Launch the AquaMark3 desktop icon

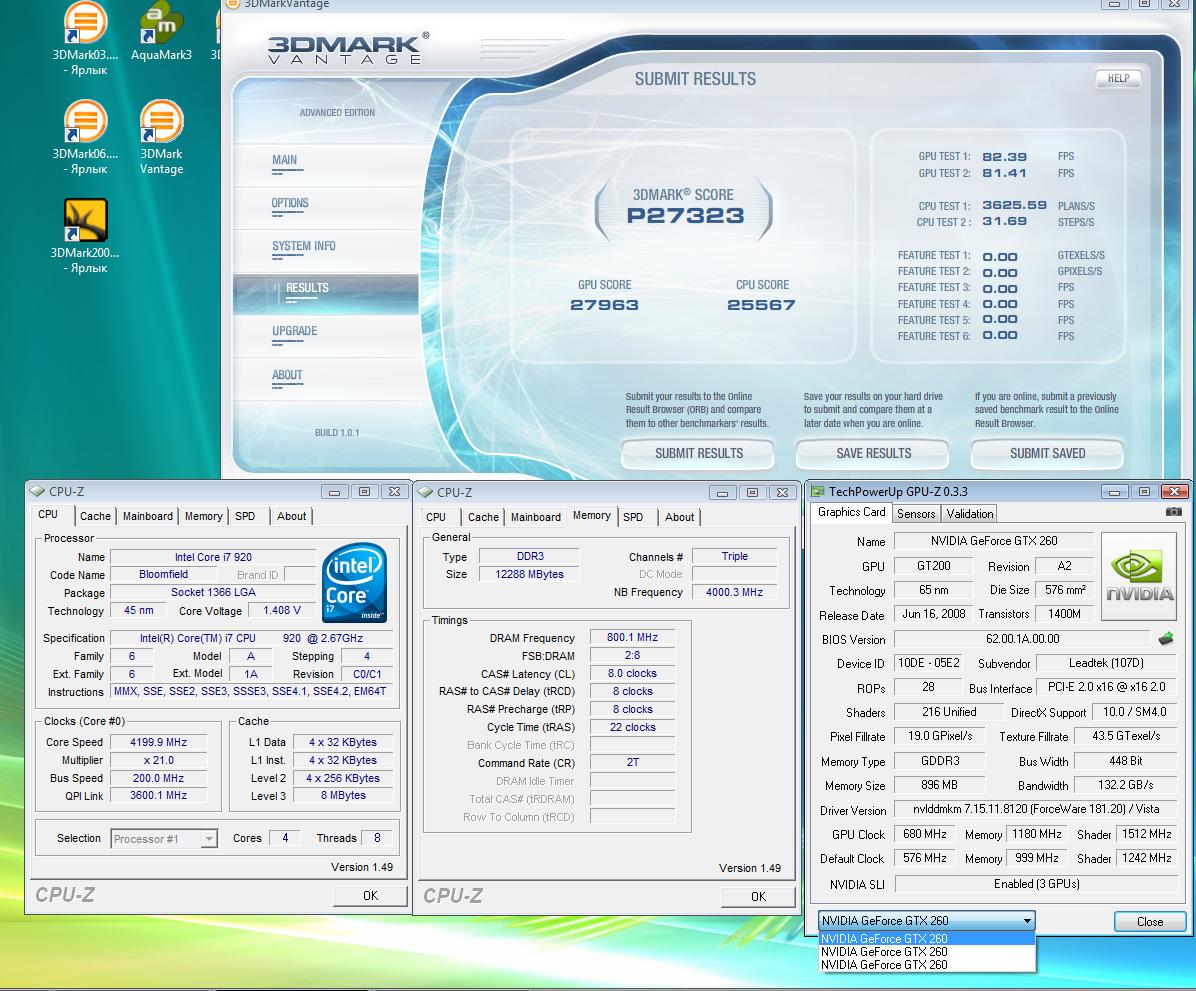click(x=161, y=31)
